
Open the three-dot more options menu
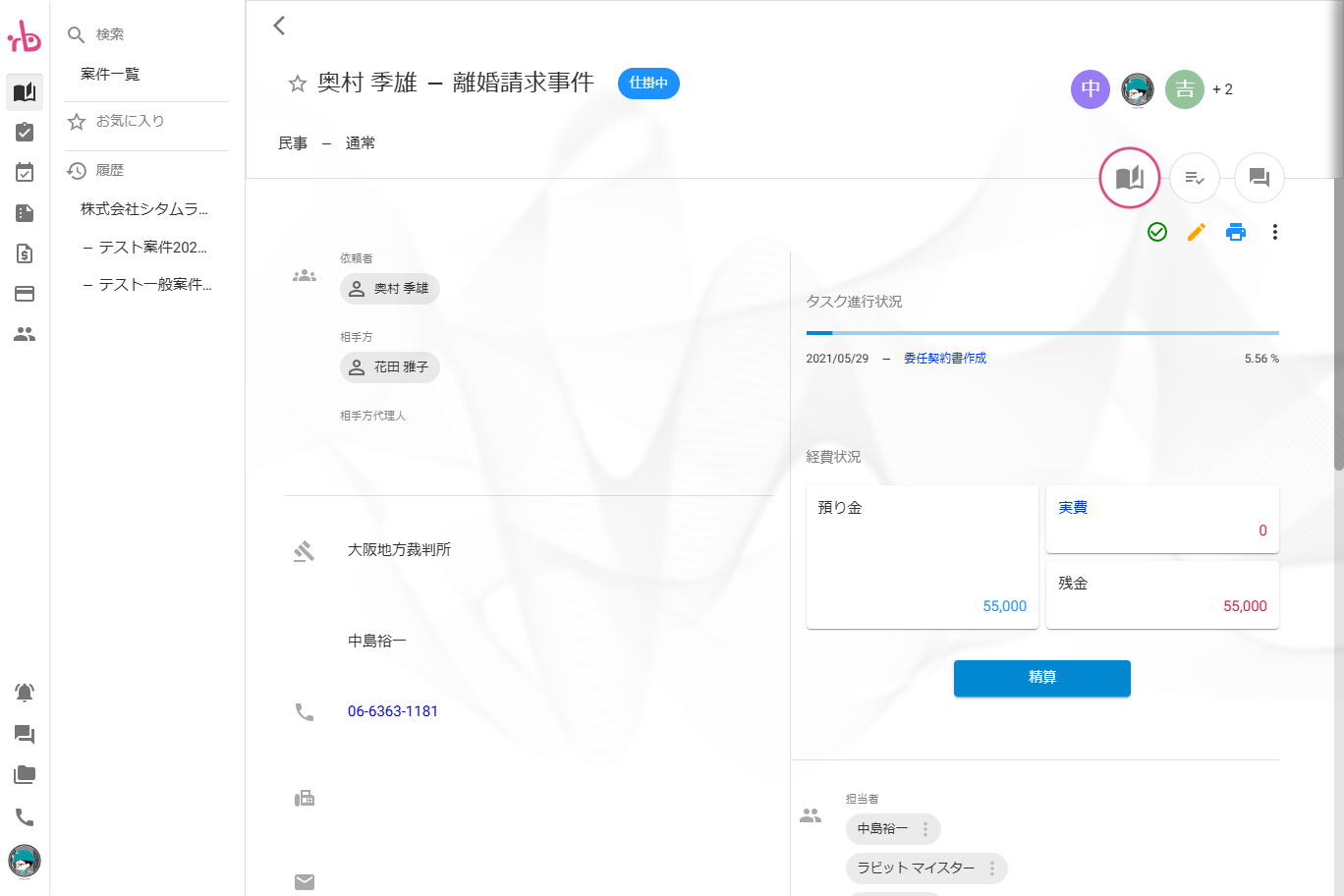click(x=1274, y=232)
